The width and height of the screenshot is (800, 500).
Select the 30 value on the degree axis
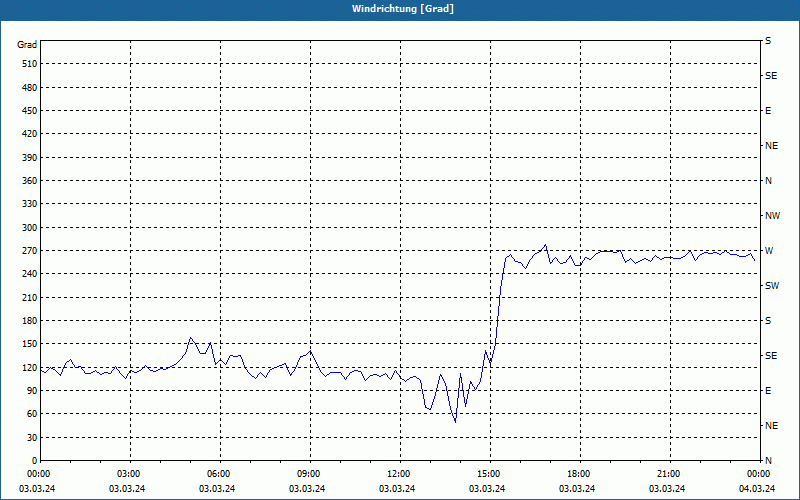coord(32,437)
